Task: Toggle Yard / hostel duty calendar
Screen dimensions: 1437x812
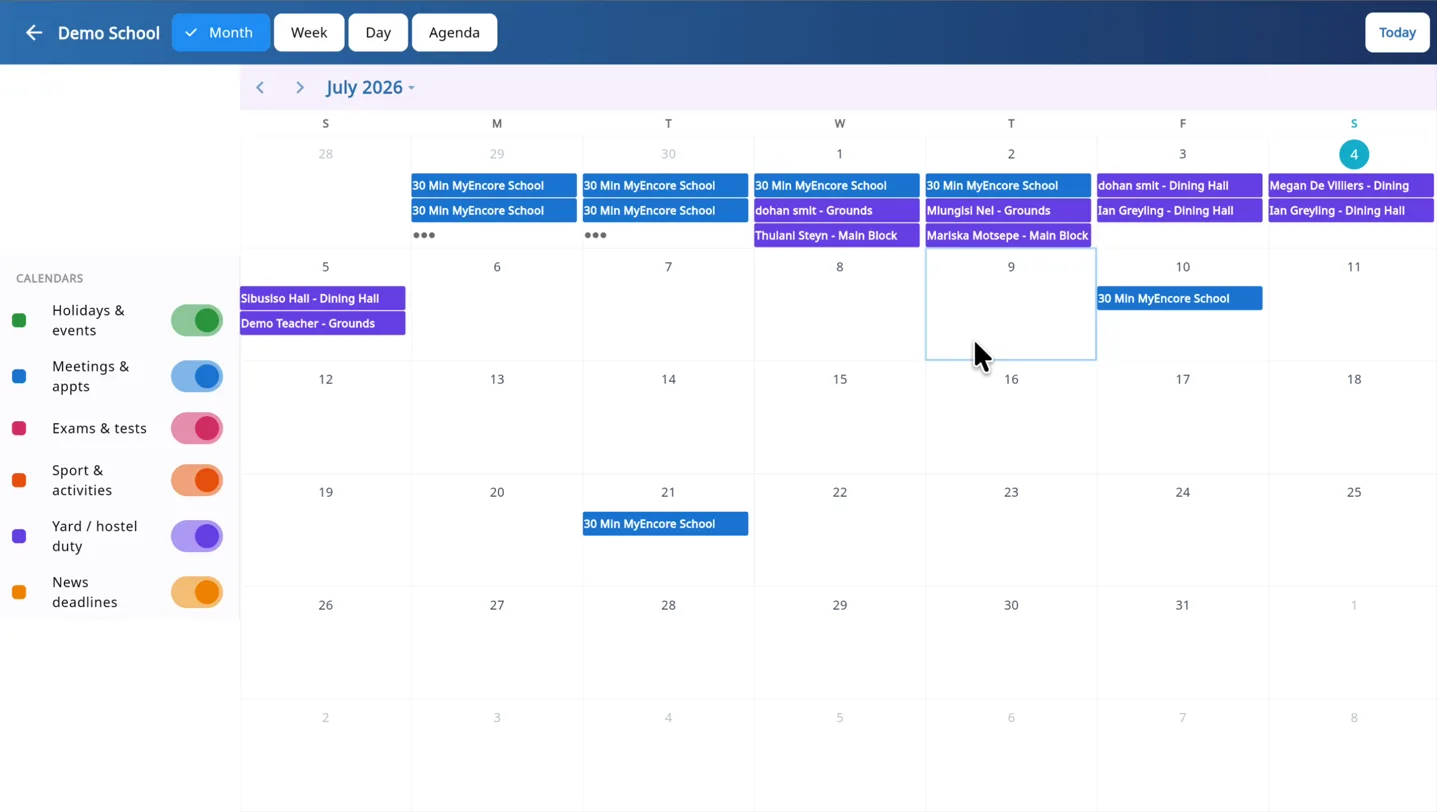Action: pos(197,537)
